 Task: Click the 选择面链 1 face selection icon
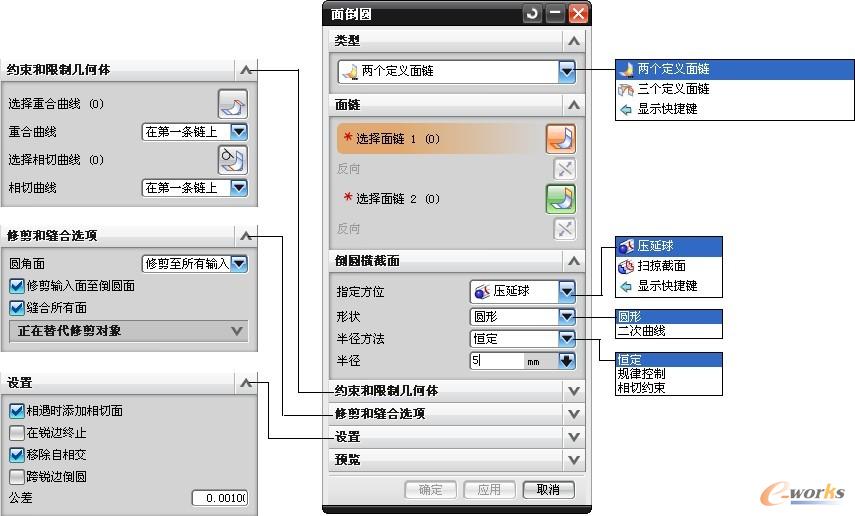pos(561,139)
